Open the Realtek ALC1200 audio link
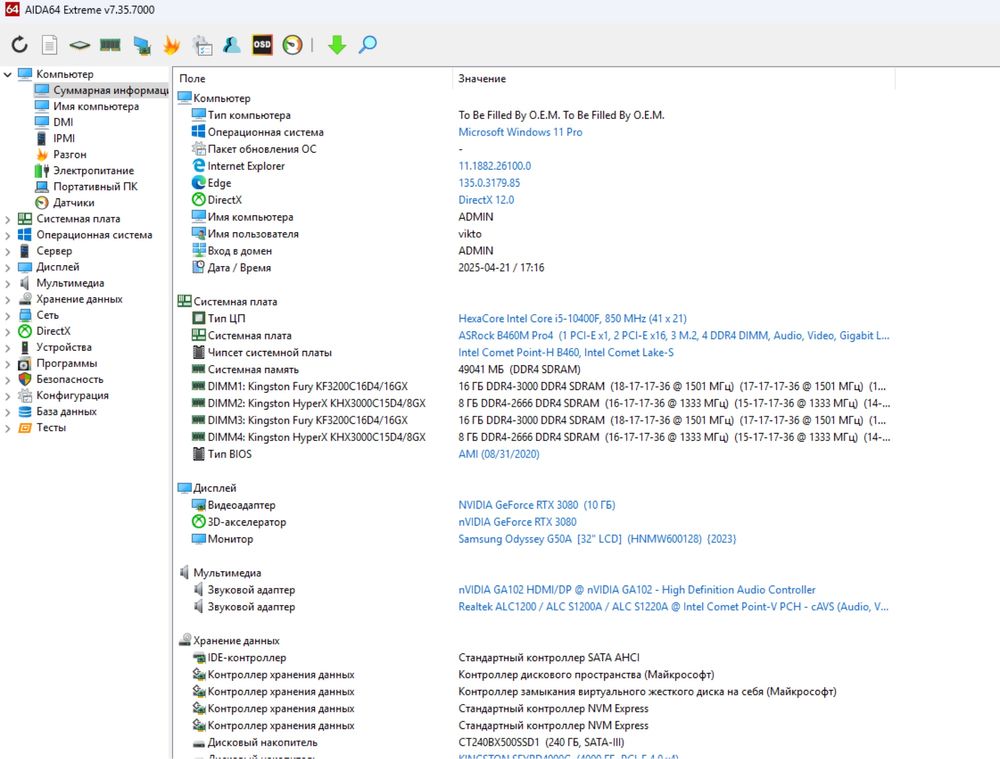The width and height of the screenshot is (1000, 759). point(673,607)
